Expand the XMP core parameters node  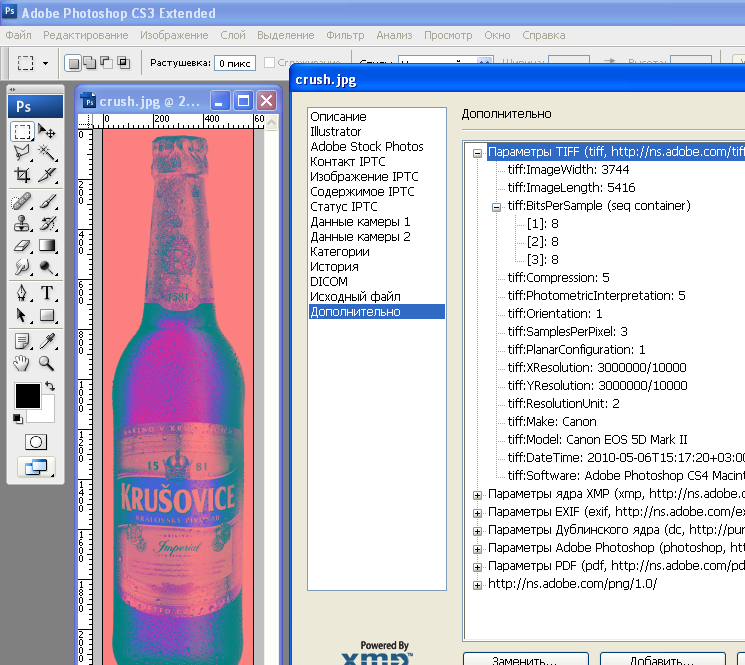click(478, 495)
